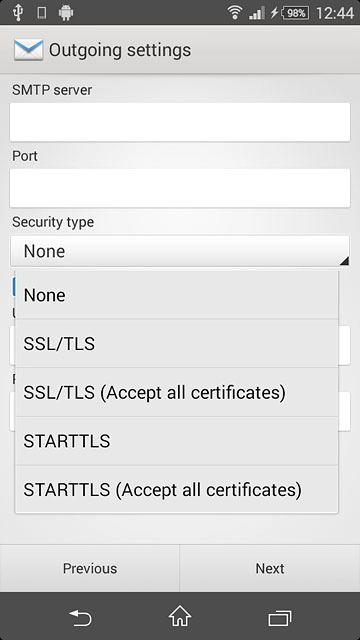
Task: Tap the Android back navigation icon
Action: 80,617
